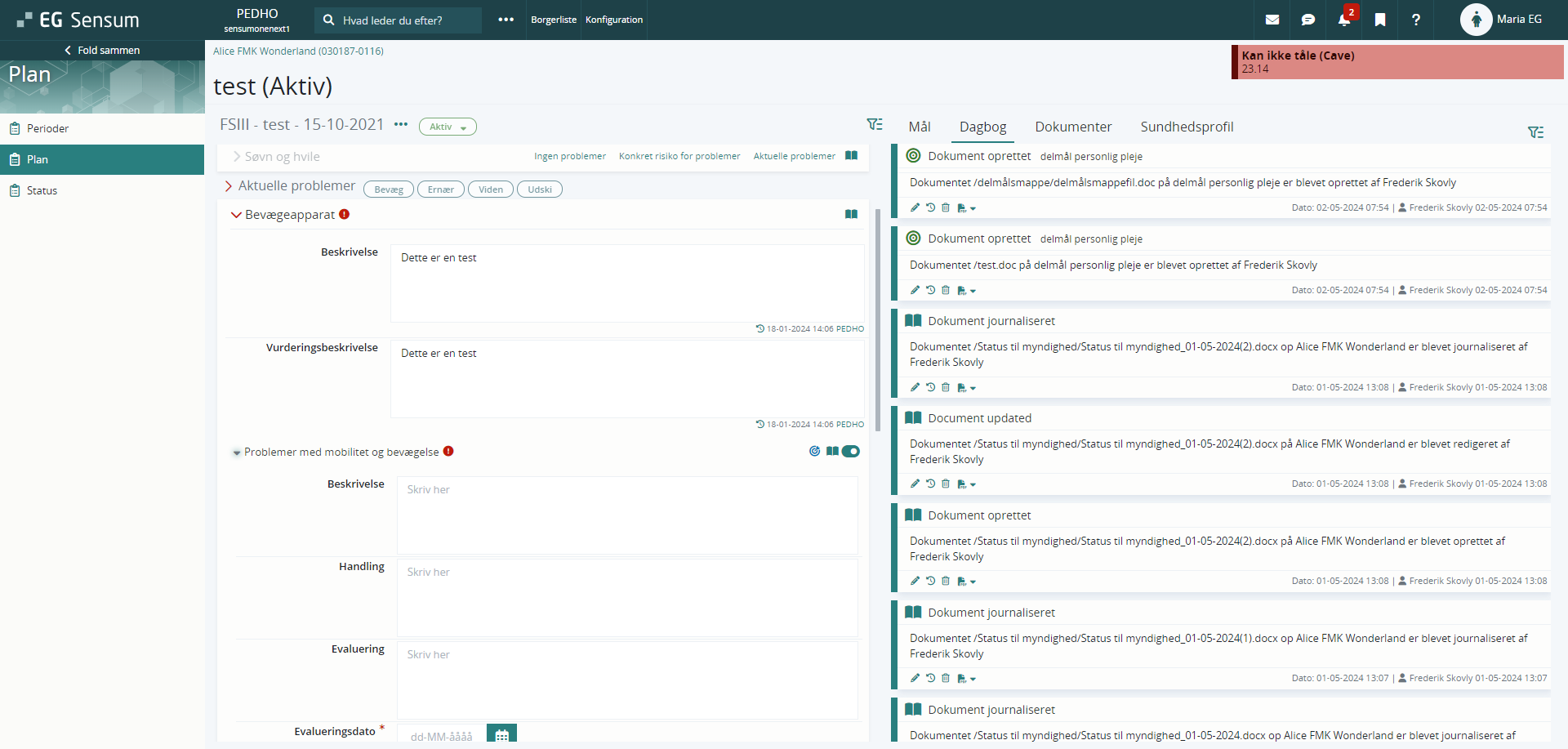Viewport: 1568px width, 749px height.
Task: Open notifications bell with badge
Action: [1344, 20]
